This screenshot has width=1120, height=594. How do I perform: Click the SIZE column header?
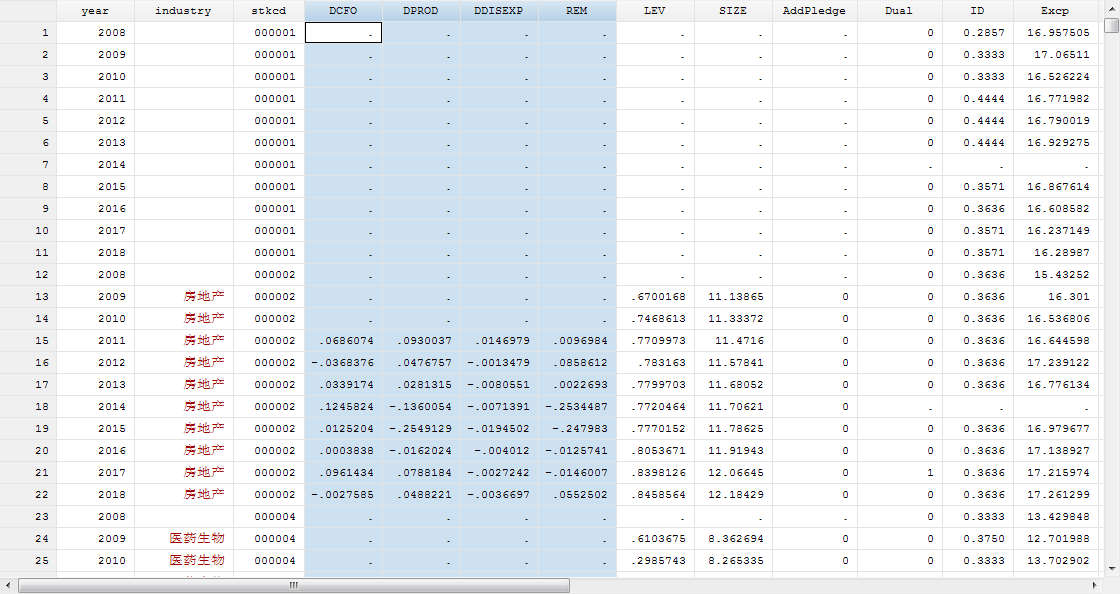(733, 11)
